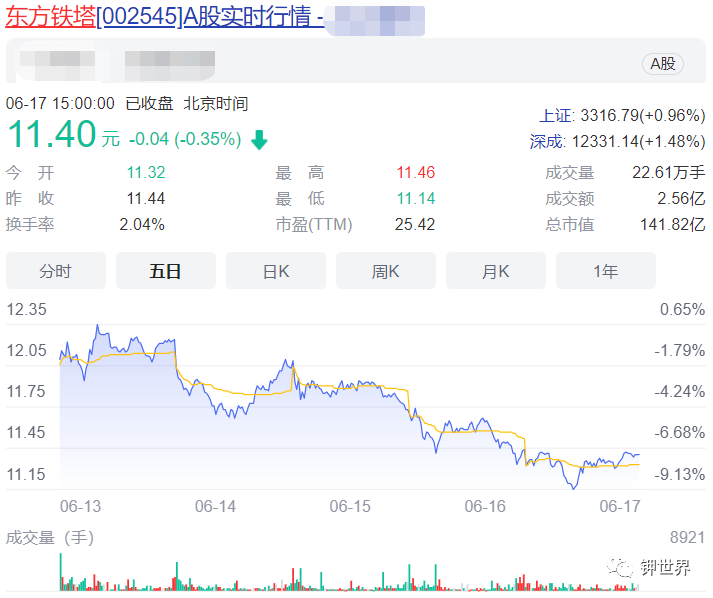The image size is (713, 598).
Task: Switch to 周K candlestick view
Action: 386,271
